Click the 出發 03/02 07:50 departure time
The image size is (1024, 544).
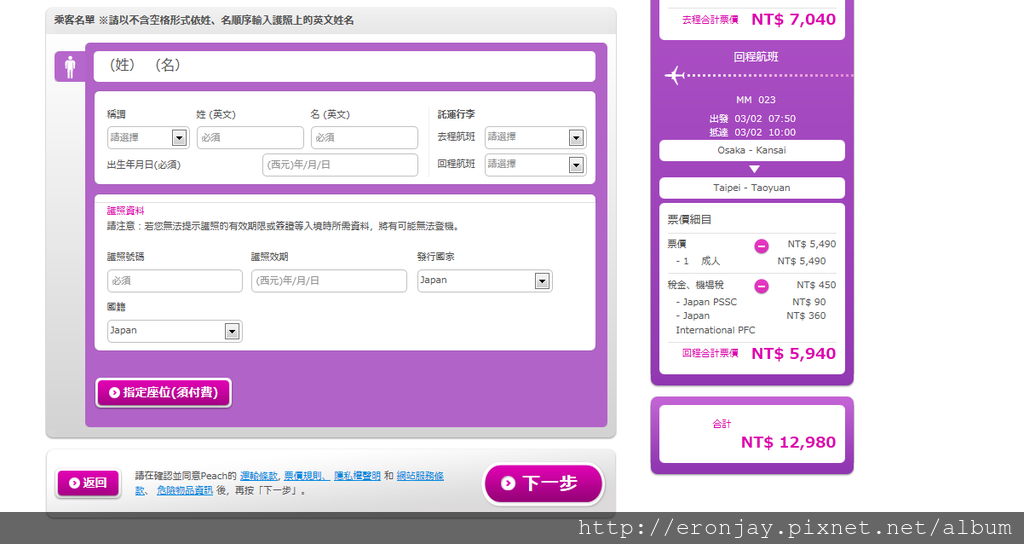(x=752, y=119)
